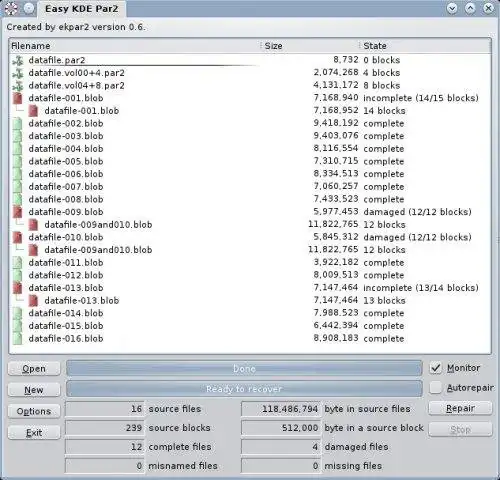Disable the Monitor checkbox
The image size is (500, 480).
tap(436, 368)
